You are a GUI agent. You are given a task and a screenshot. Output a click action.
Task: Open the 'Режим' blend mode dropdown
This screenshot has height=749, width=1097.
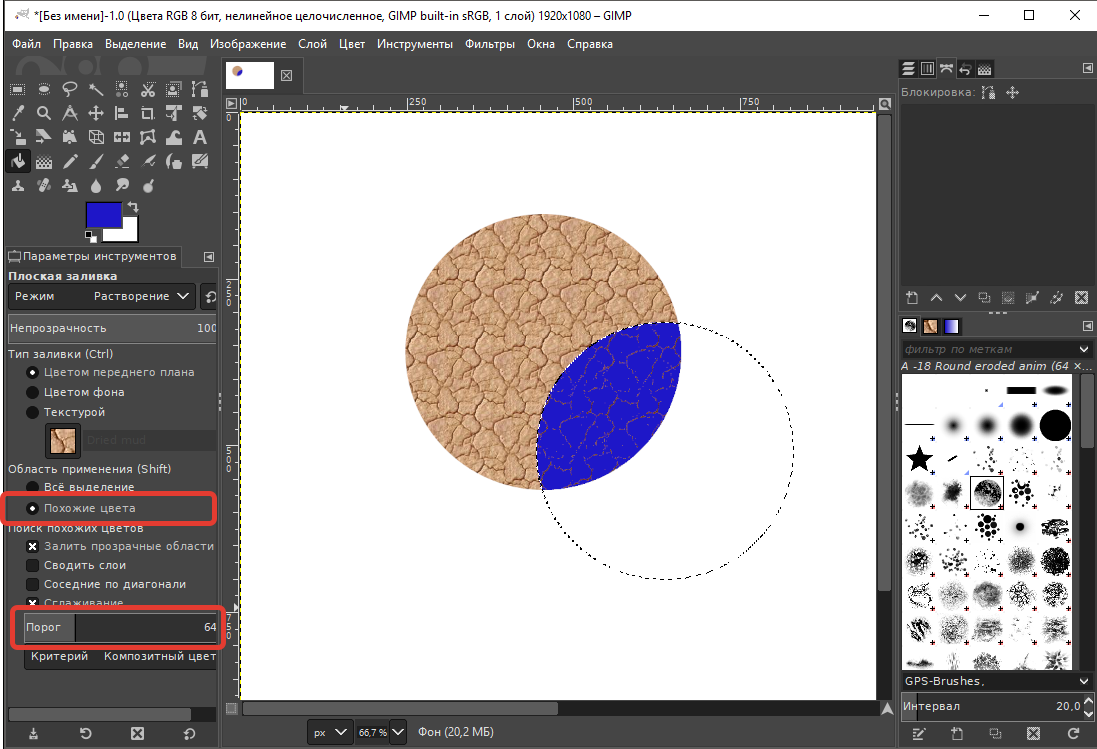(102, 296)
